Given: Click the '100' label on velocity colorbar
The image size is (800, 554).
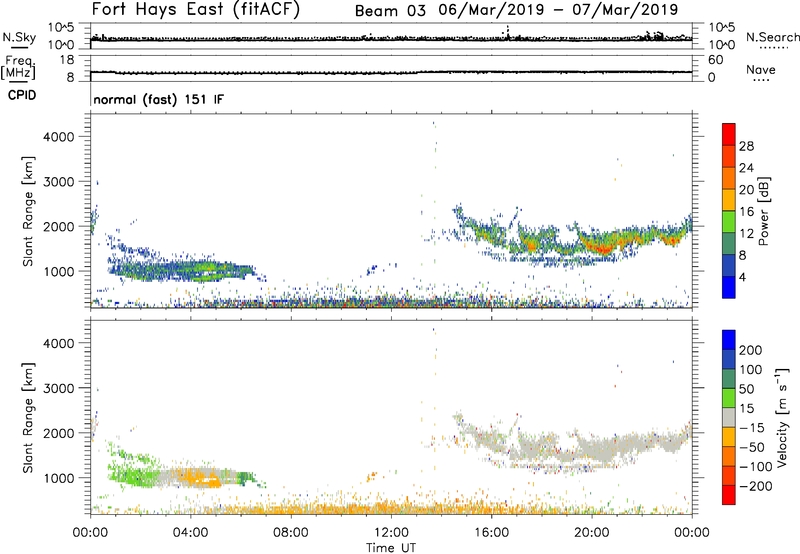Looking at the screenshot, I should pyautogui.click(x=751, y=370).
